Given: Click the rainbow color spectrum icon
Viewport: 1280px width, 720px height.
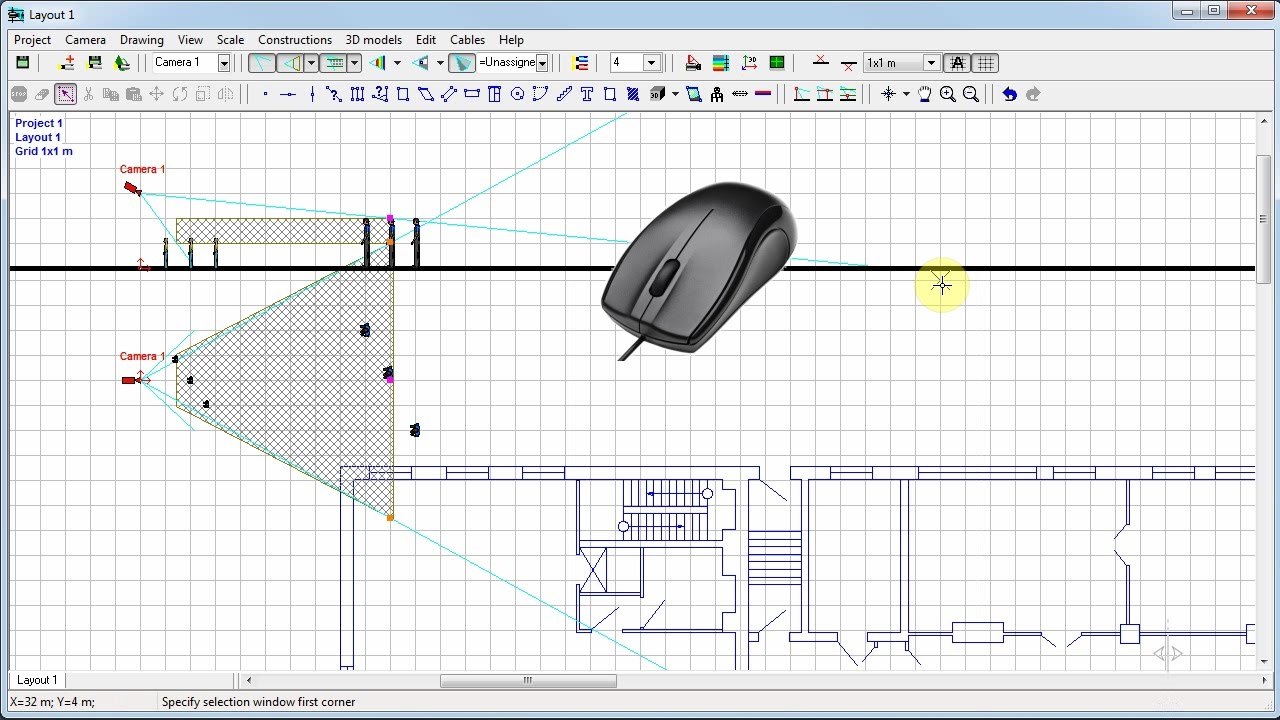Looking at the screenshot, I should coord(377,62).
